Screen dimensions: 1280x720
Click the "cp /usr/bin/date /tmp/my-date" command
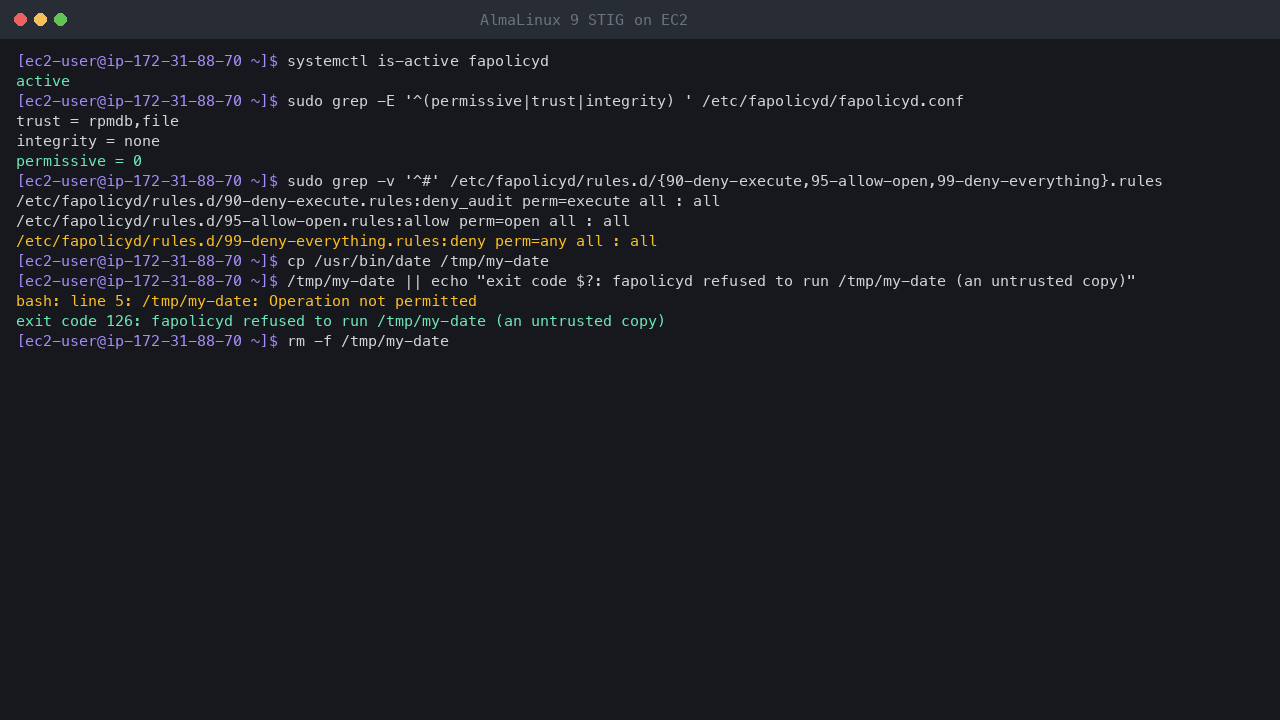[418, 261]
